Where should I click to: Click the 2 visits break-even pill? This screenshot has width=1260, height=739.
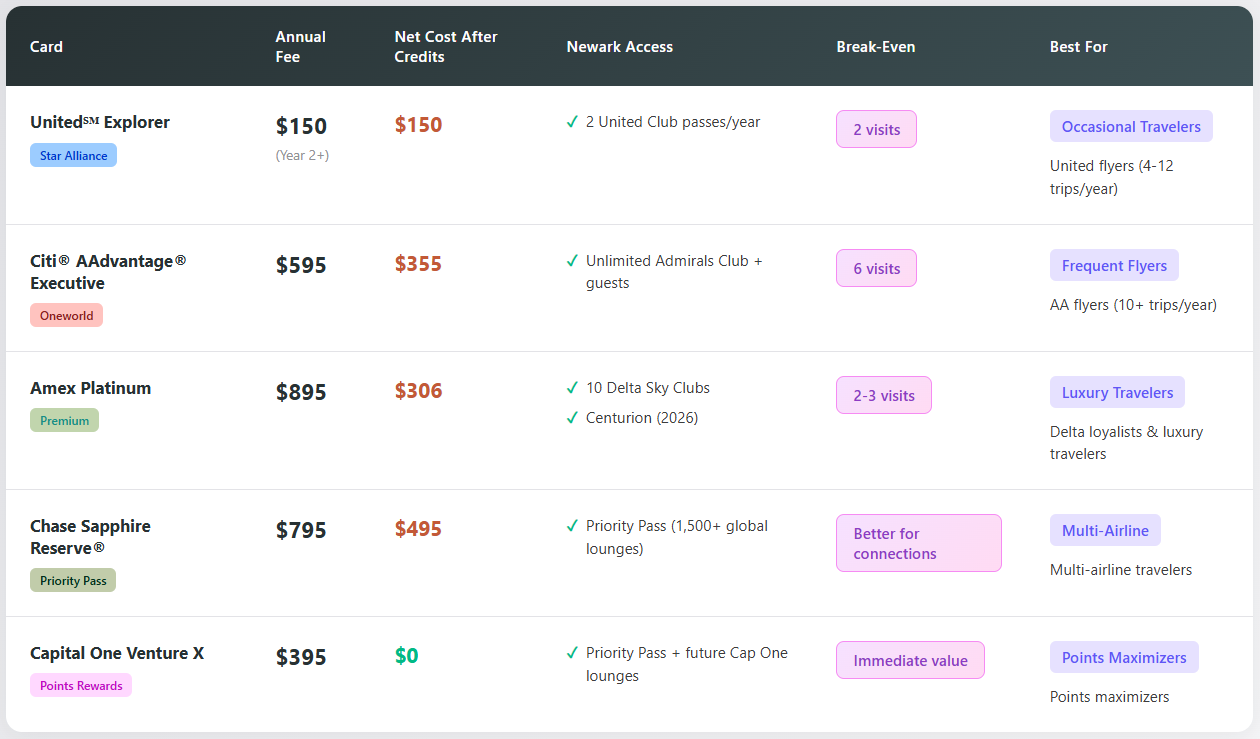876,129
